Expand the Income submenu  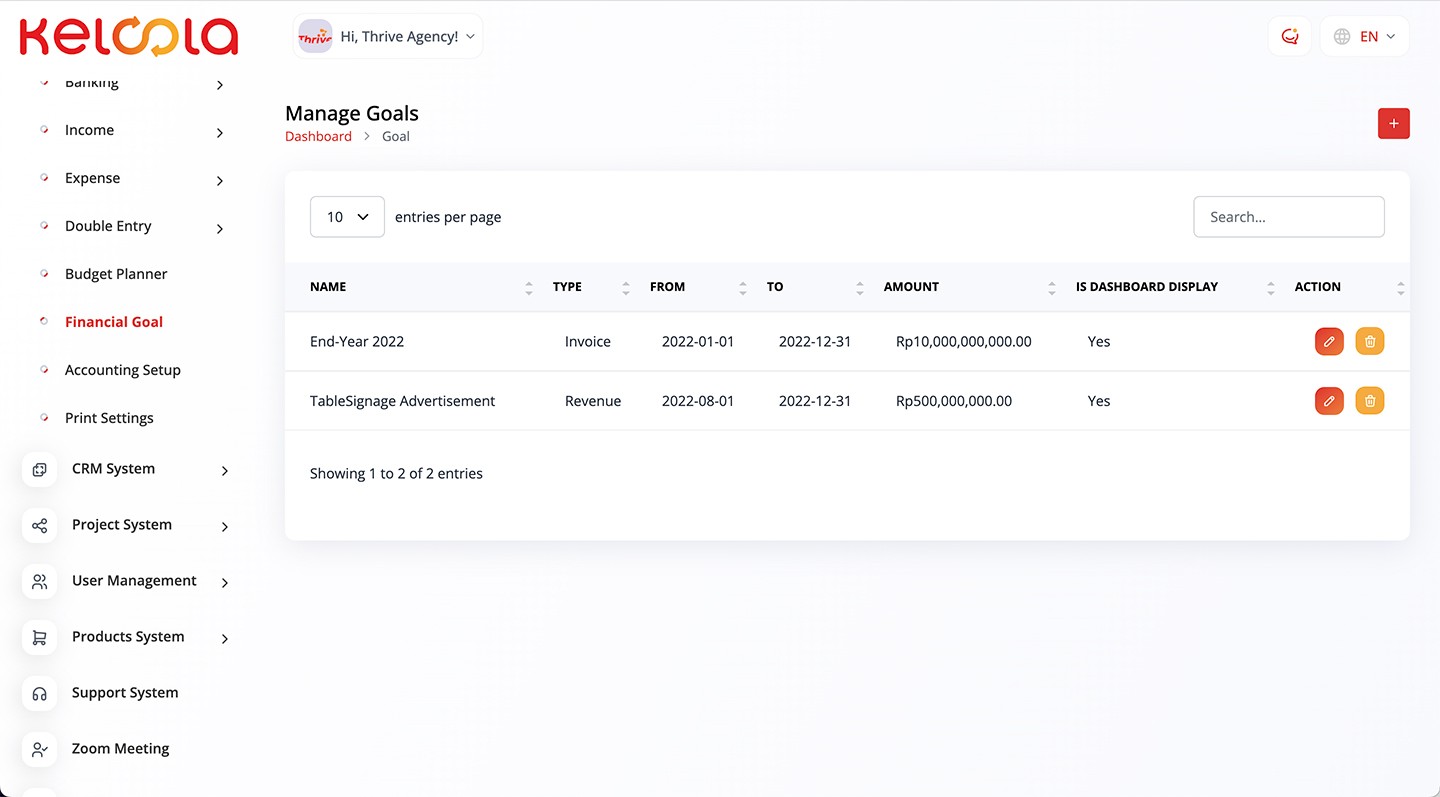pos(220,132)
